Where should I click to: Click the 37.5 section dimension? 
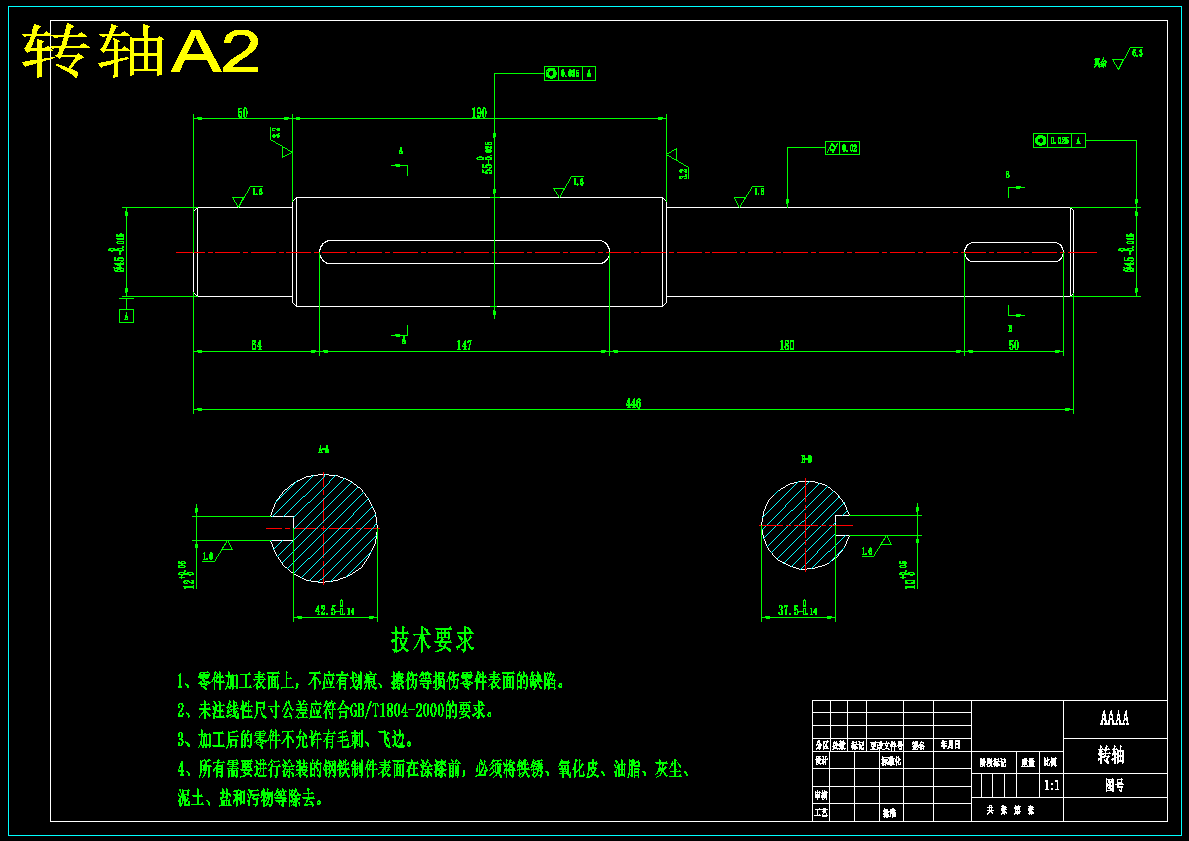coord(798,610)
